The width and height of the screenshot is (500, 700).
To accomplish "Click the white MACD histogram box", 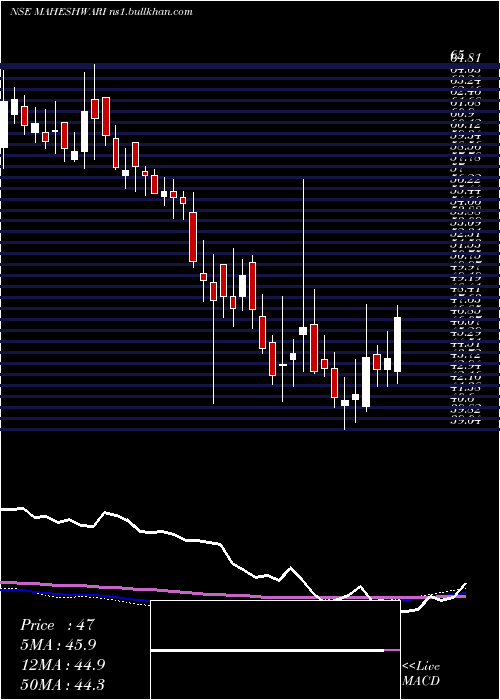I will [x=275, y=650].
